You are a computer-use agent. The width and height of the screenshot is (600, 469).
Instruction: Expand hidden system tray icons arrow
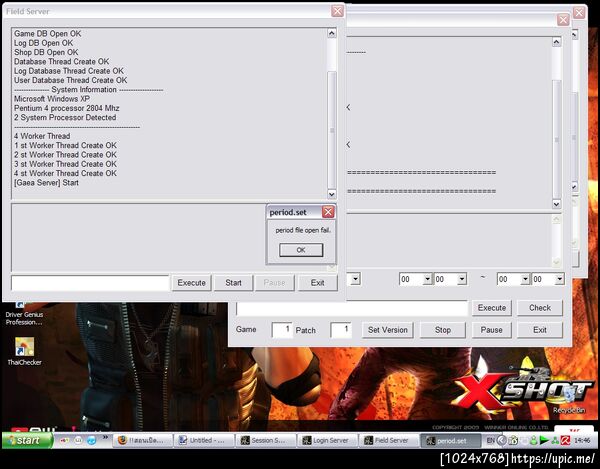(502, 441)
